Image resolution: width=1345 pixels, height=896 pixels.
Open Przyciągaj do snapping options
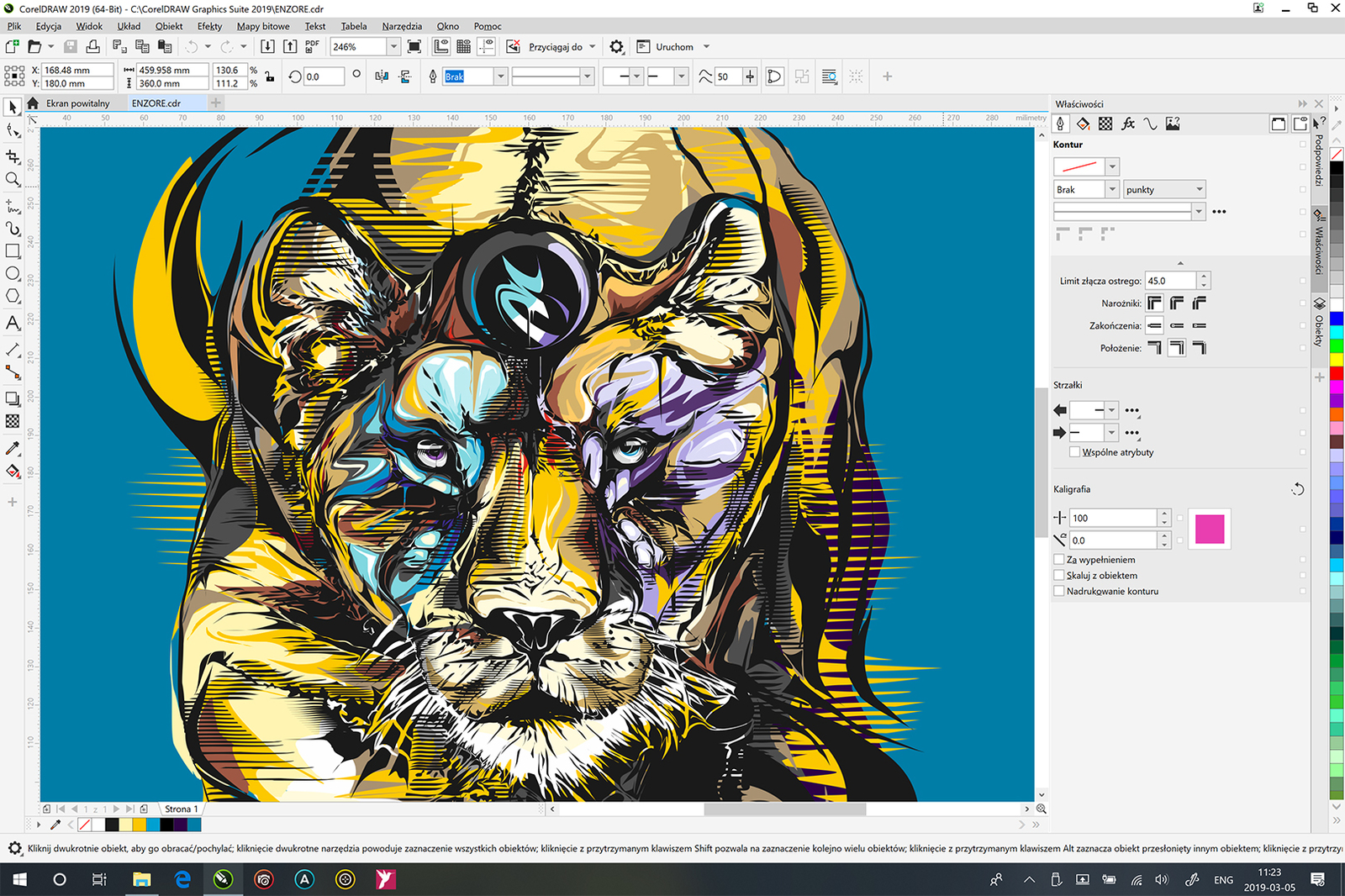point(556,46)
